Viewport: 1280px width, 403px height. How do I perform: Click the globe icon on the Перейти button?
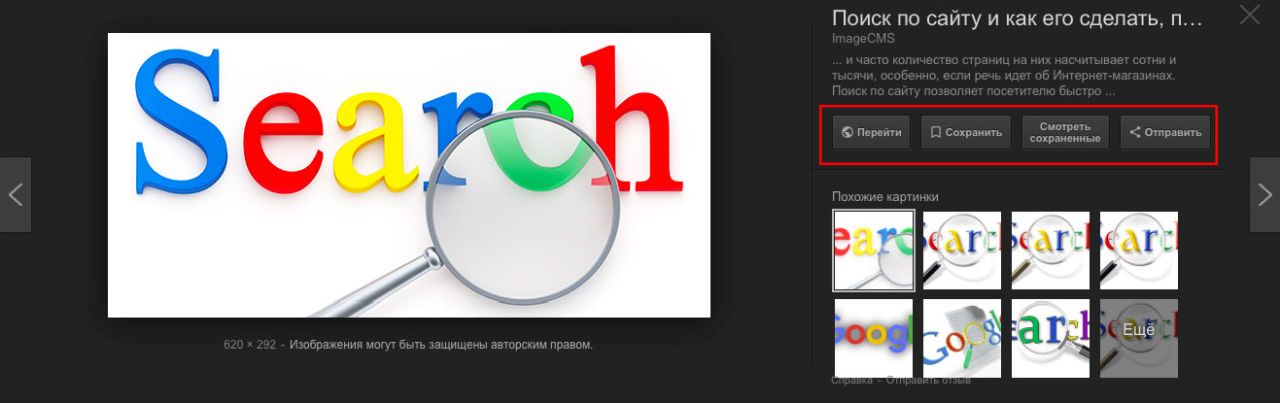click(847, 132)
